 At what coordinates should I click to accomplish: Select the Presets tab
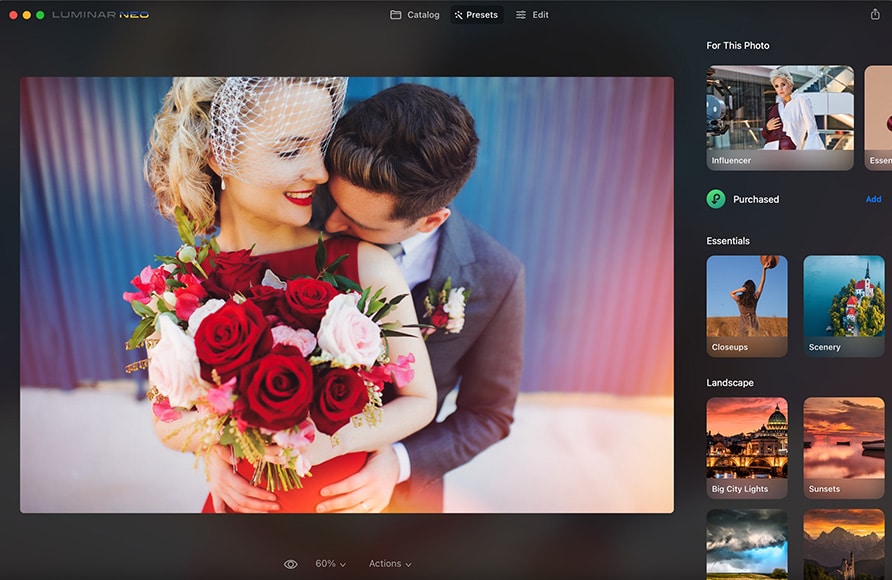[x=477, y=15]
